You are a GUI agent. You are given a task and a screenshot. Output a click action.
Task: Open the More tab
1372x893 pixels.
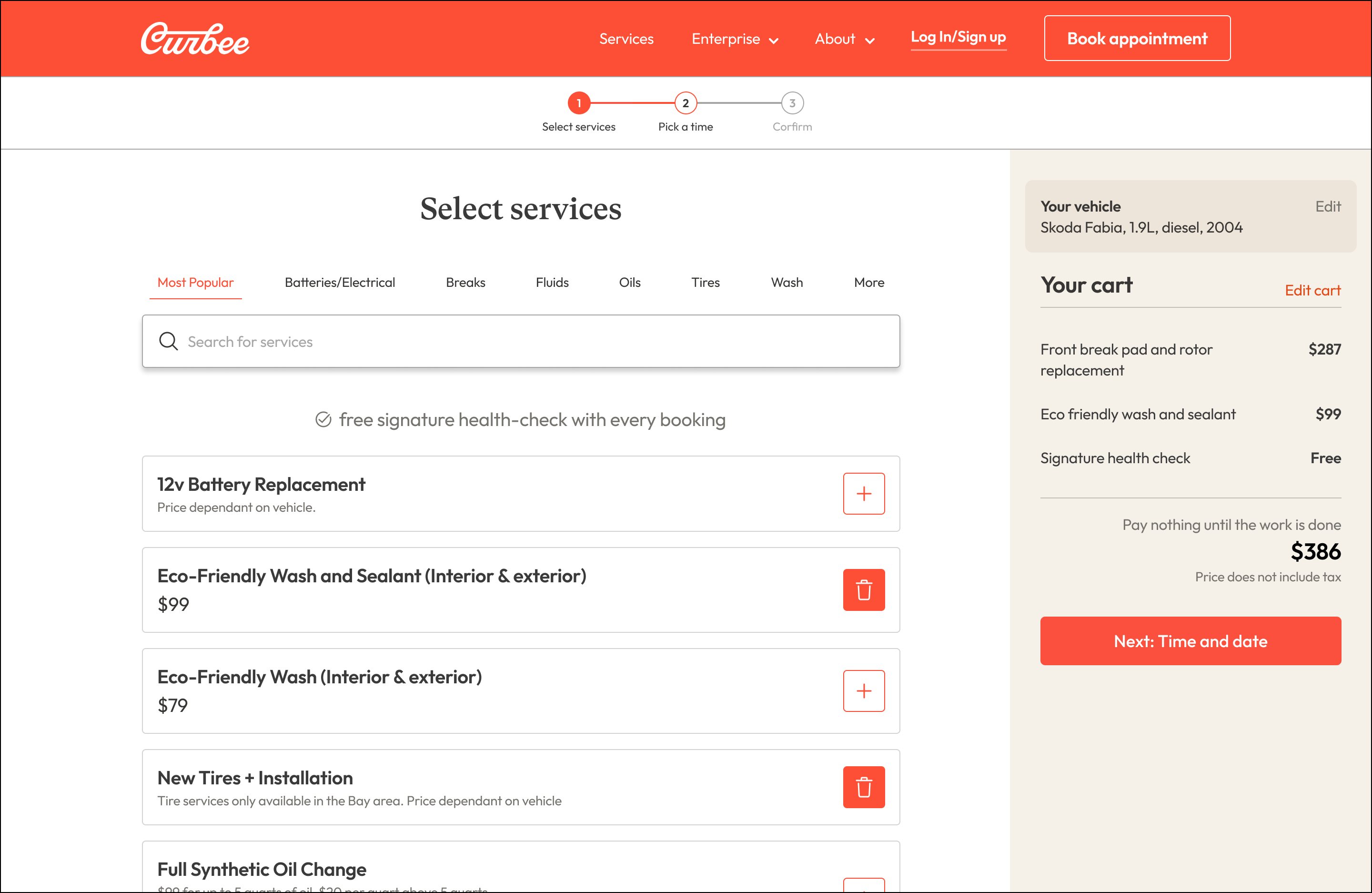coord(869,283)
